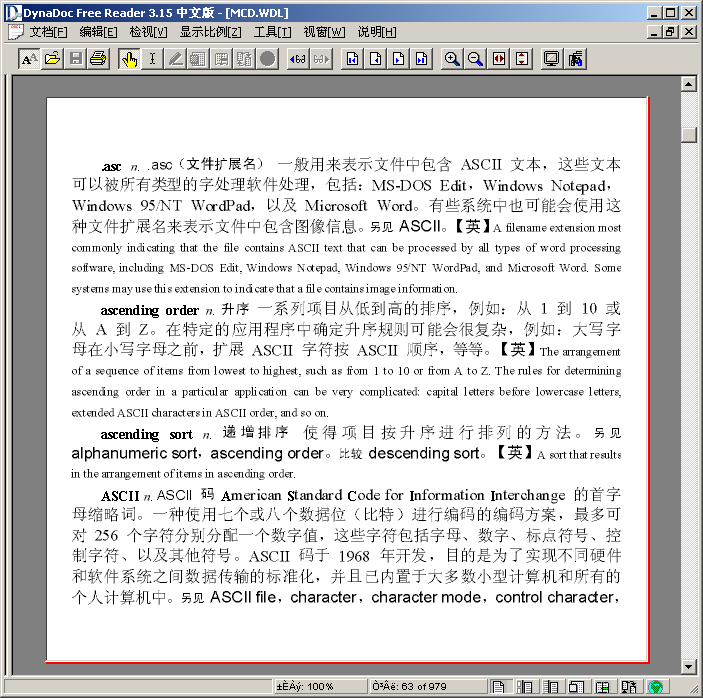The height and width of the screenshot is (698, 703).
Task: Zoom out with the magnifier minus icon
Action: pos(475,59)
